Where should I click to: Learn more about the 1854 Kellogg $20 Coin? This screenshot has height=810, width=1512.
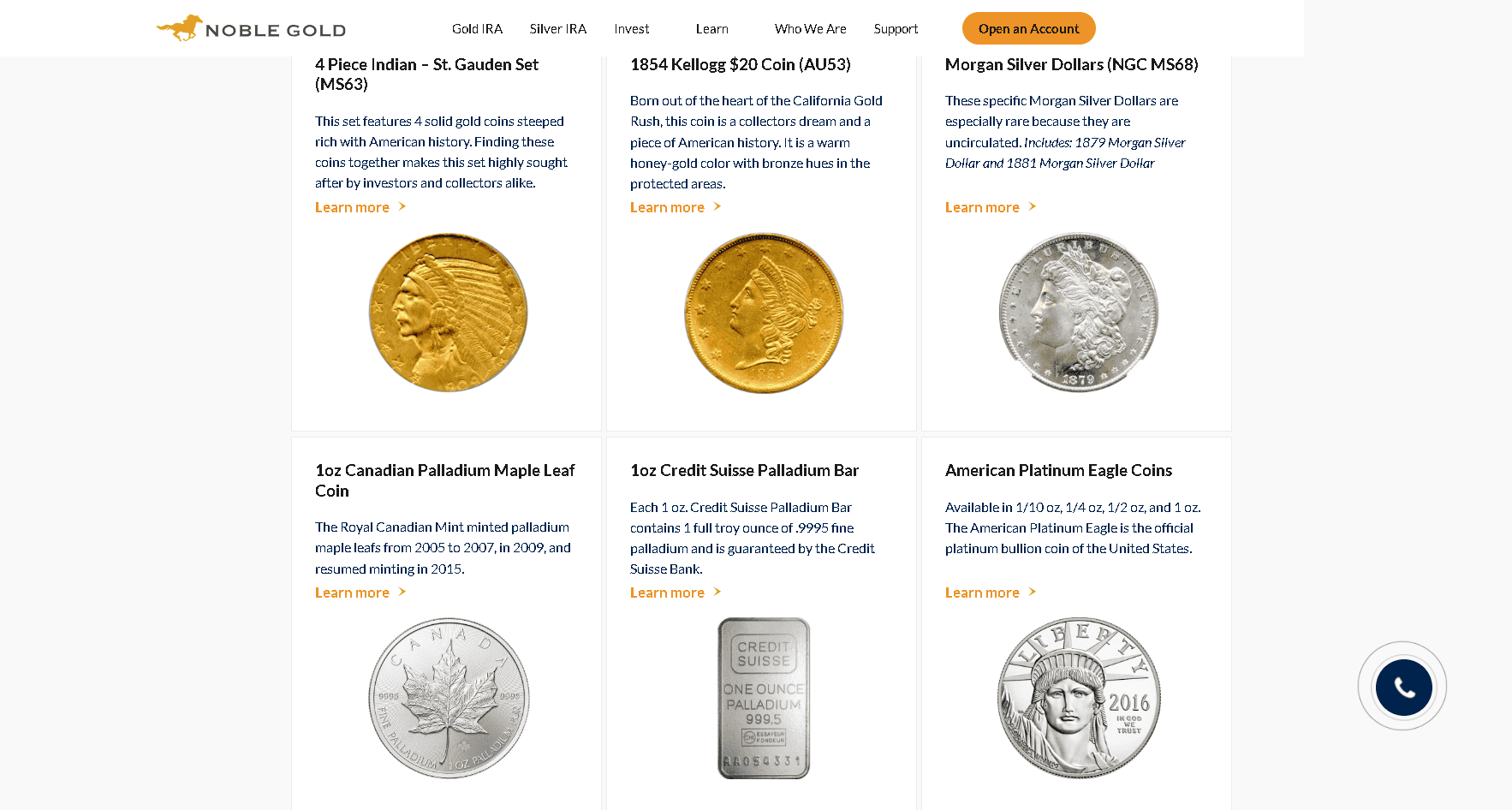tap(667, 206)
